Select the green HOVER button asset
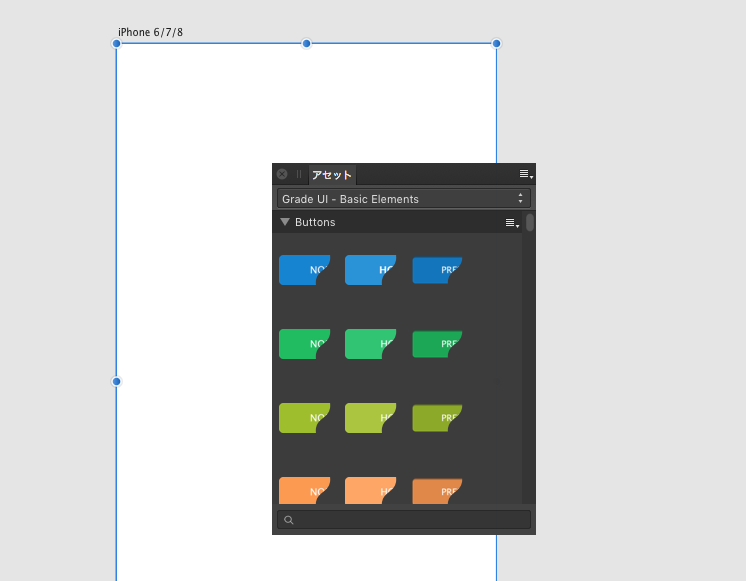Viewport: 746px width, 581px height. click(371, 344)
